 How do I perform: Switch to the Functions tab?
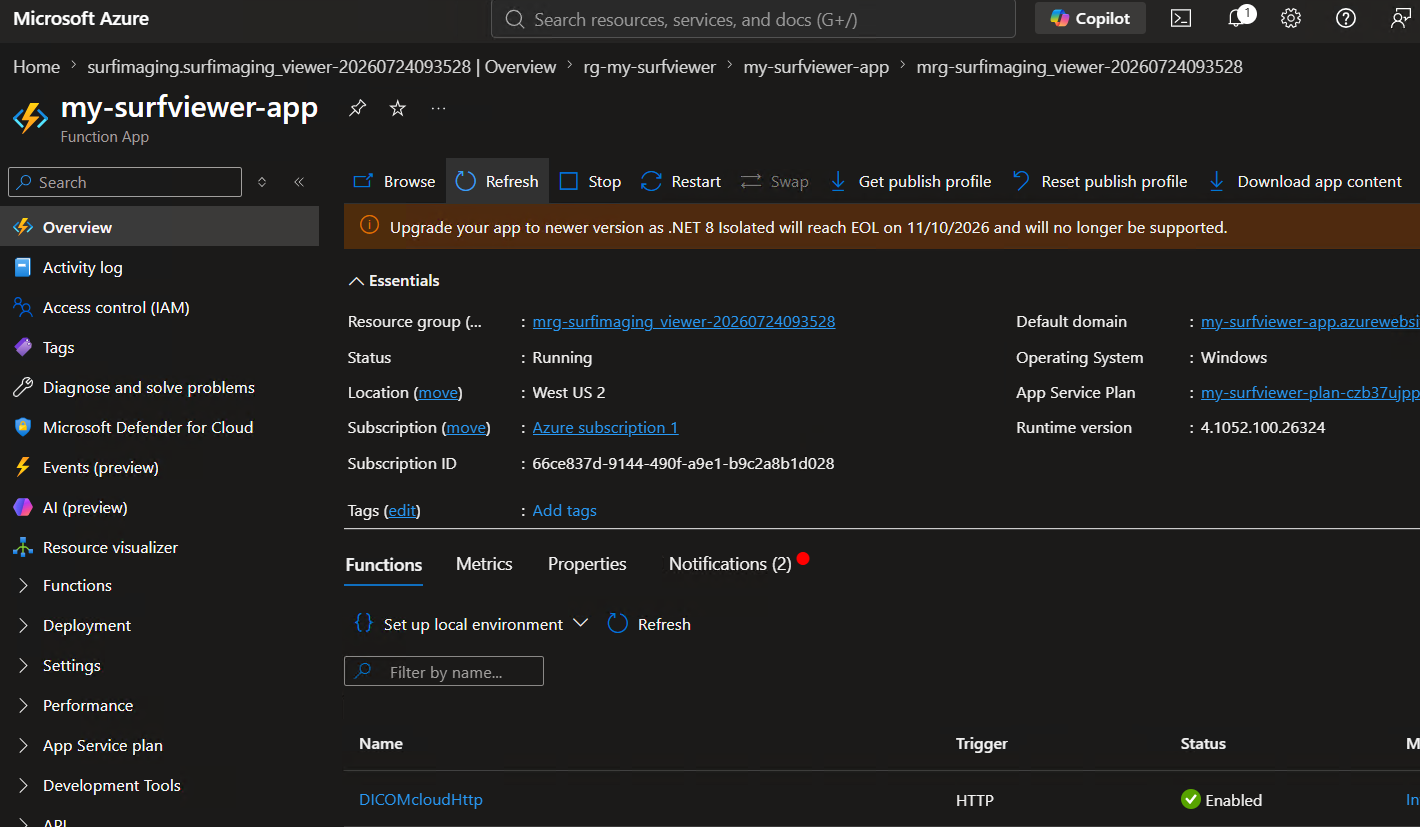[x=384, y=565]
